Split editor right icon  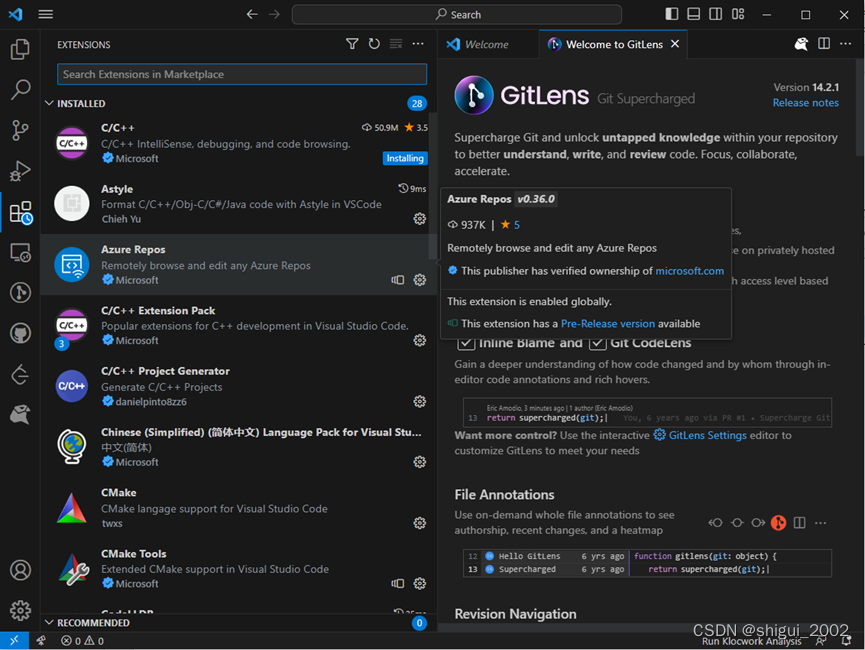coord(824,44)
